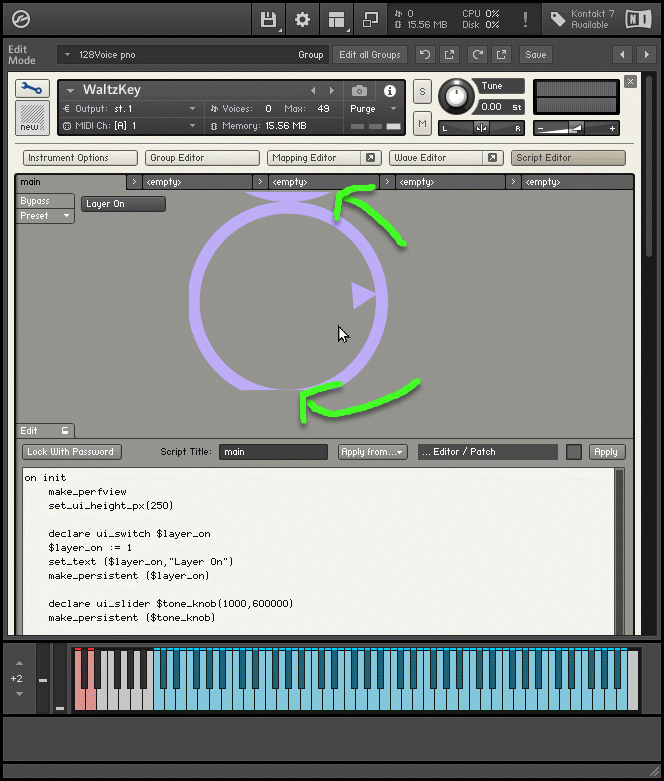664x781 pixels.
Task: Apply the script changes
Action: pyautogui.click(x=606, y=452)
